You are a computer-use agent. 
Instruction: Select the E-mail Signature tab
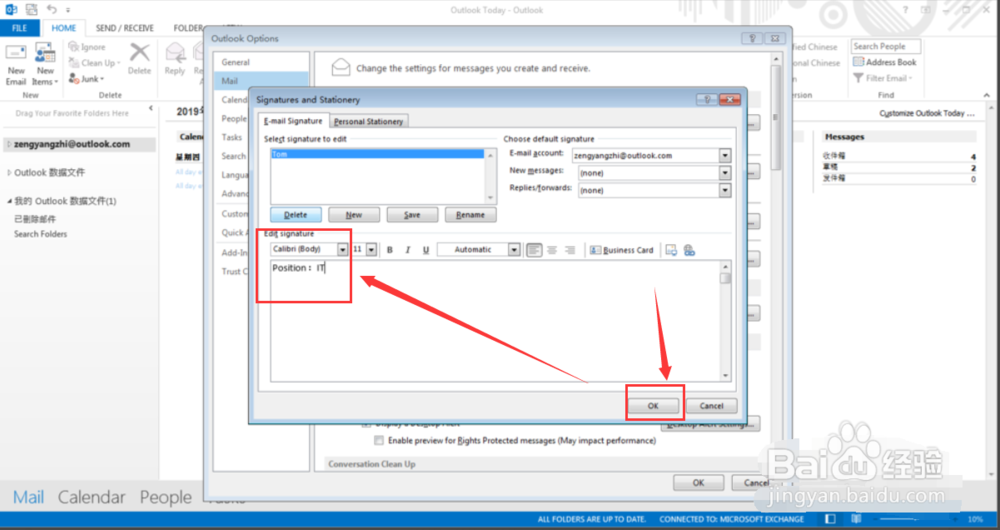click(x=293, y=121)
